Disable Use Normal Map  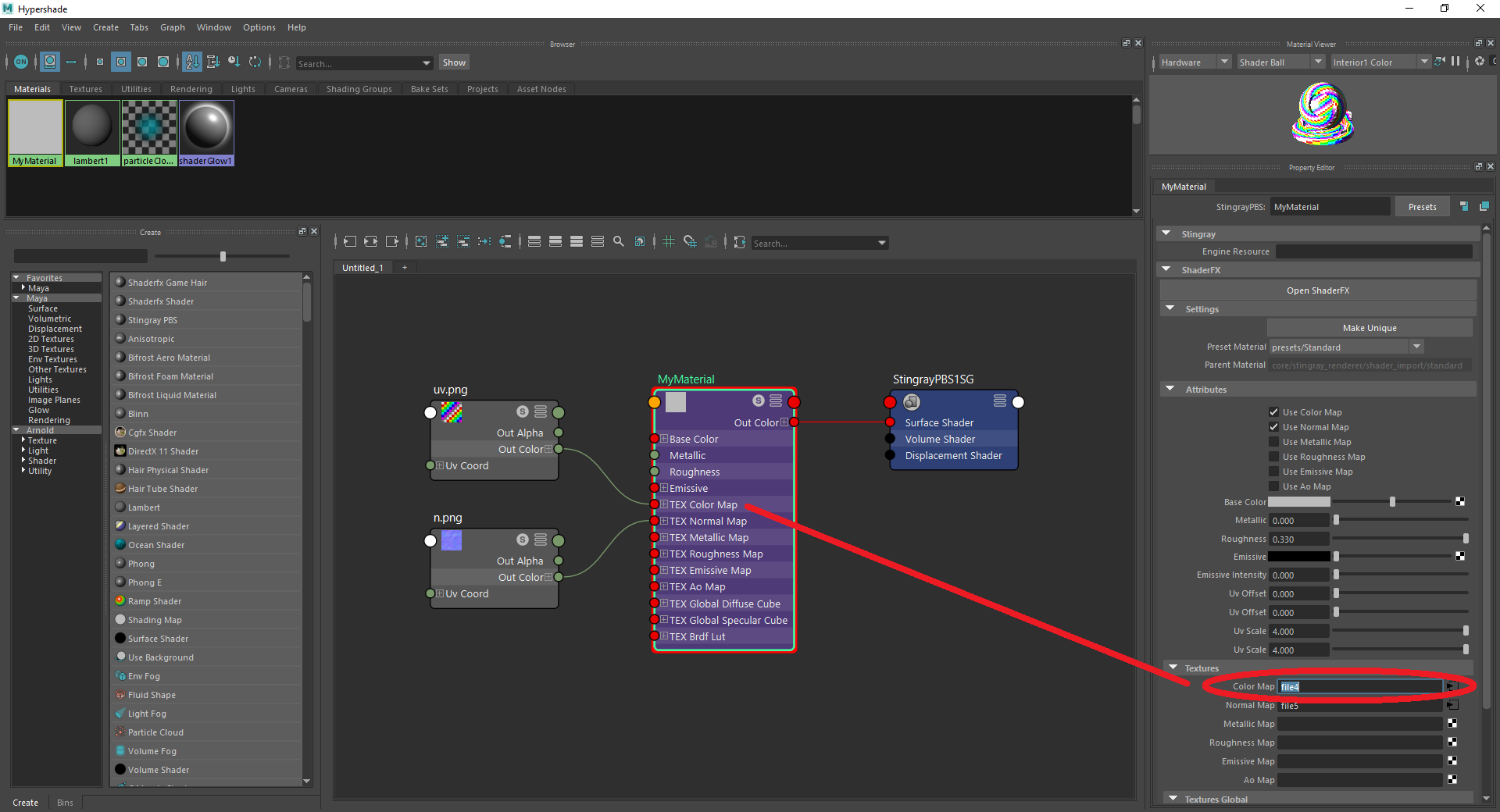pos(1273,427)
